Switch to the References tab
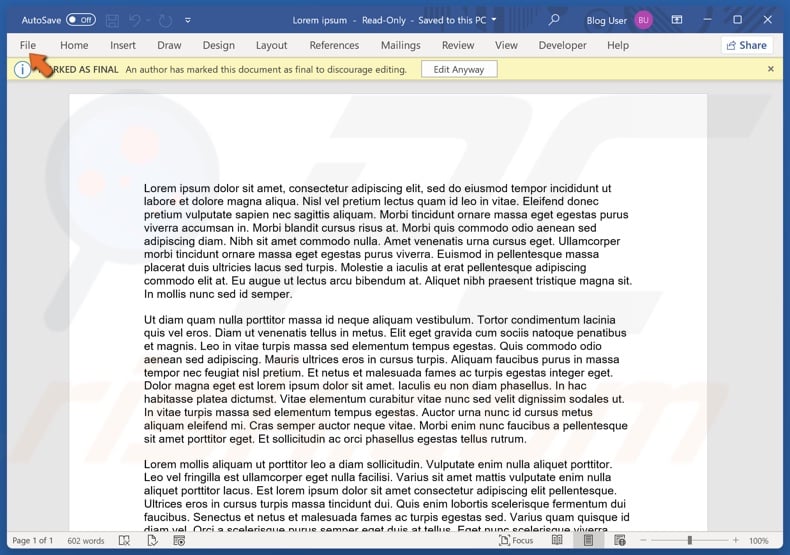This screenshot has width=790, height=555. (334, 45)
